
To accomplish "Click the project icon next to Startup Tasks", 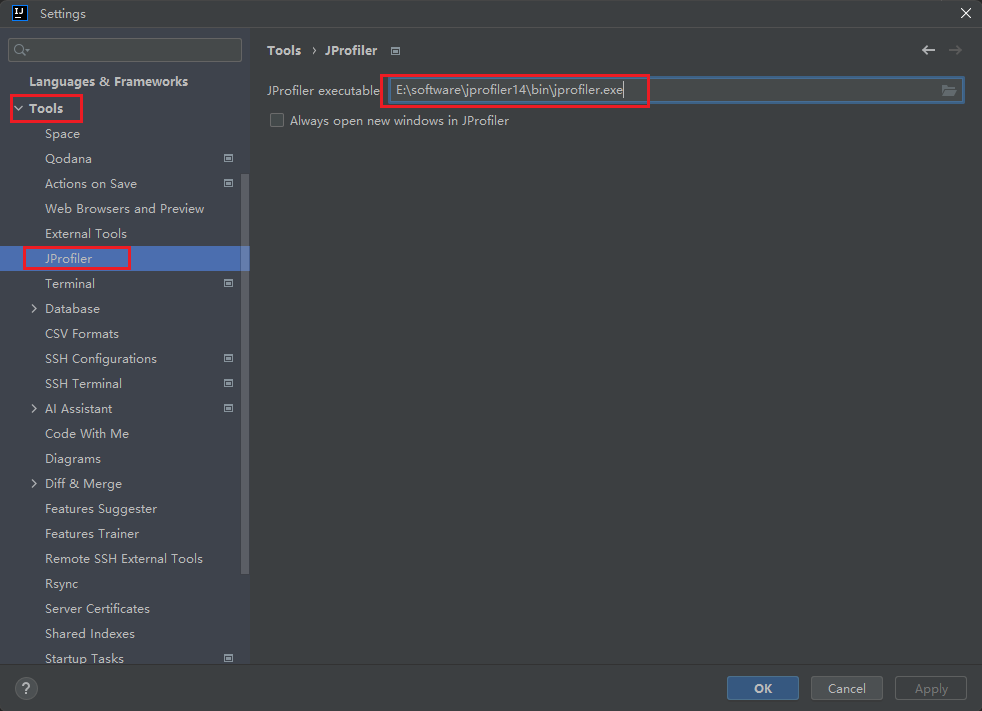I will pos(229,658).
